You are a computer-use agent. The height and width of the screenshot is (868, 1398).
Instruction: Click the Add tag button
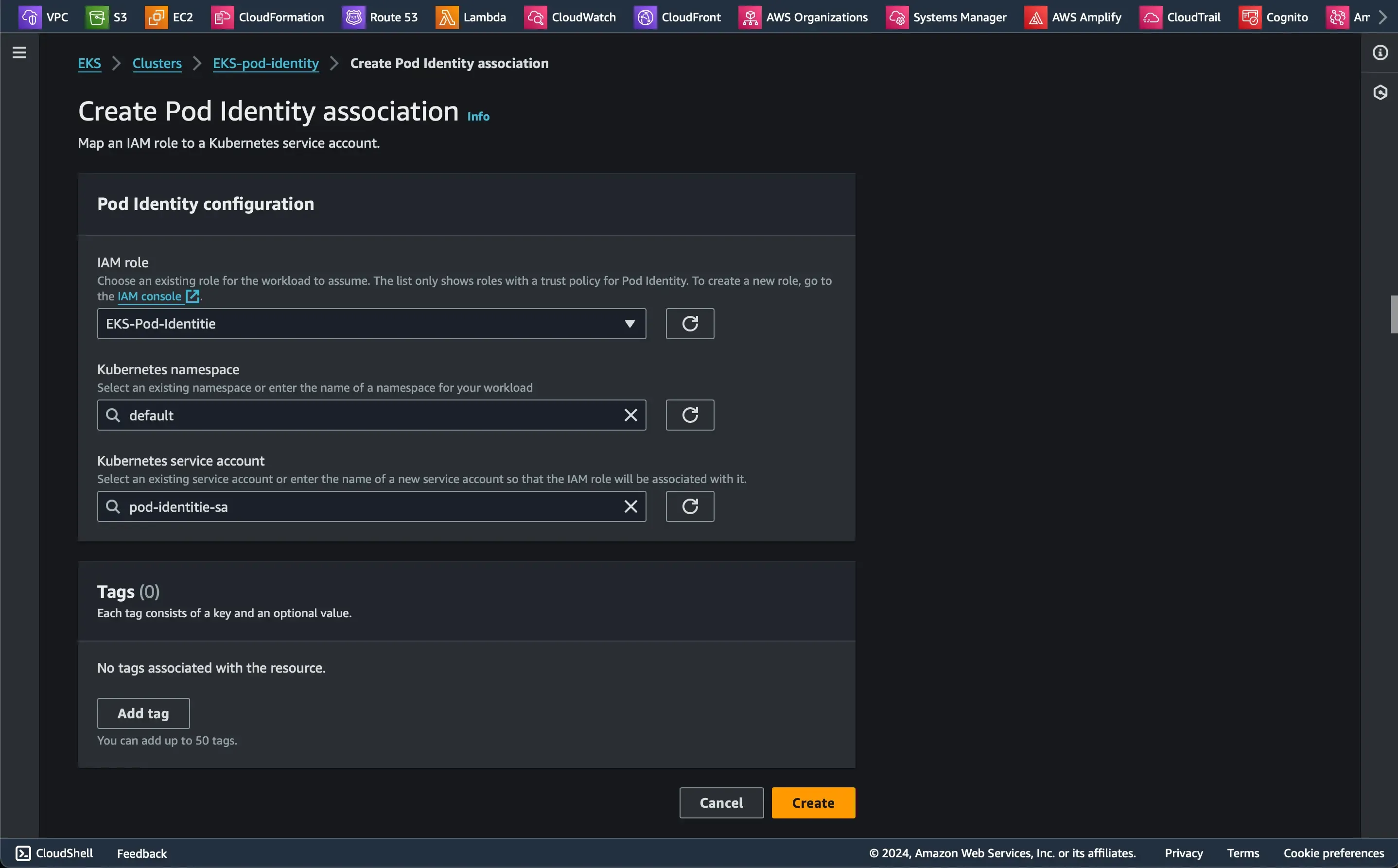(143, 713)
